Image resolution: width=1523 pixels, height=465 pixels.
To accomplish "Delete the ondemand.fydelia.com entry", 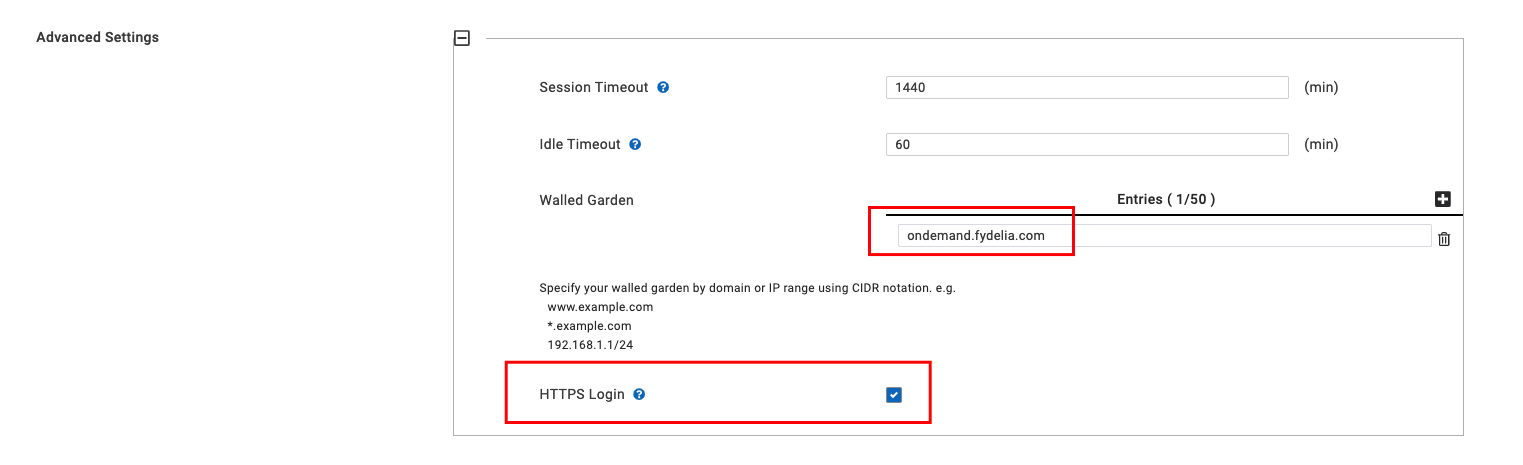I will (1444, 239).
